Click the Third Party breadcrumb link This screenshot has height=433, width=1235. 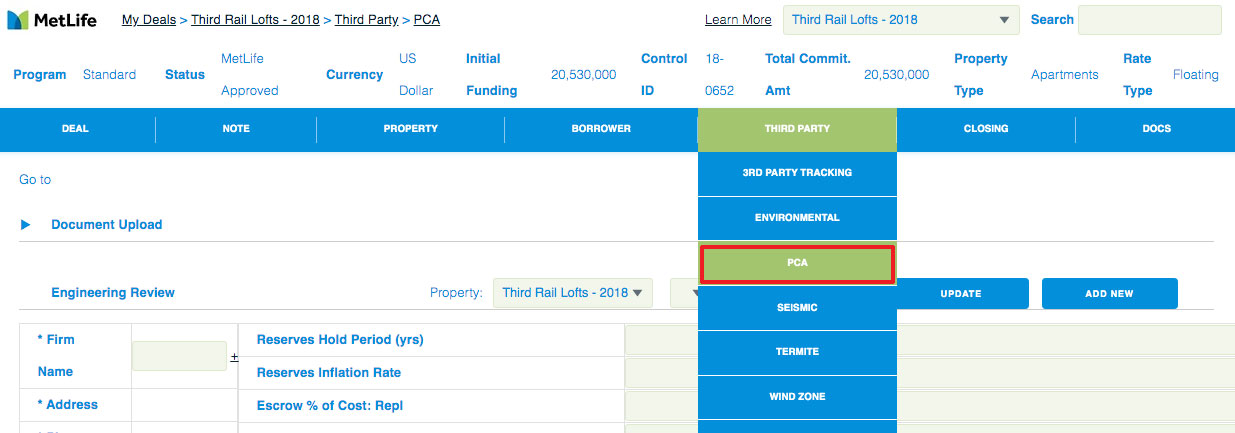pos(366,19)
